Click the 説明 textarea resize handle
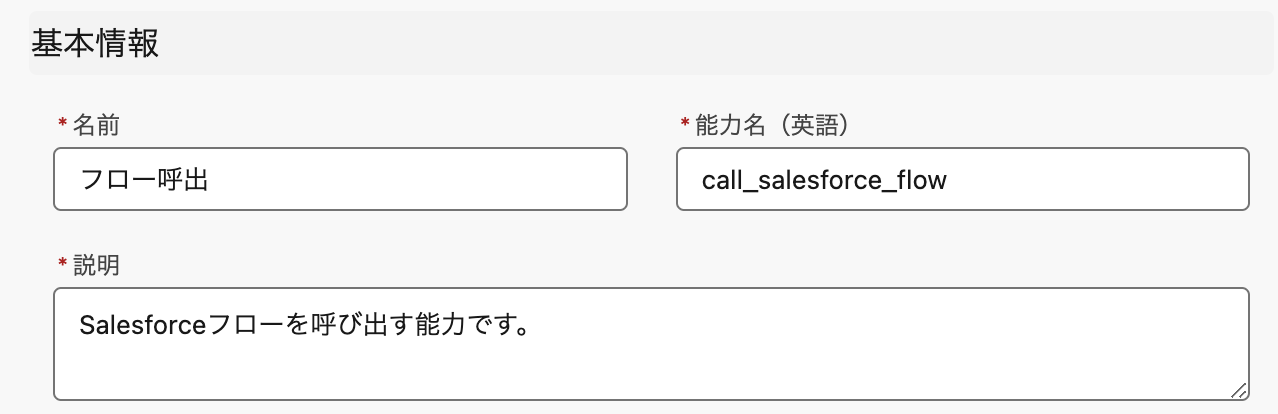1278x414 pixels. pyautogui.click(x=1238, y=390)
